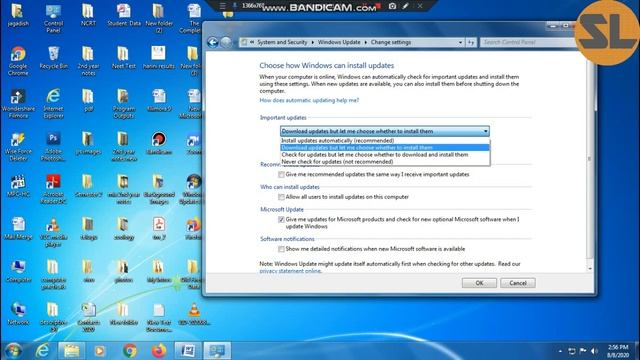This screenshot has width=640, height=360.
Task: Click Cancel in Change settings window
Action: click(x=518, y=283)
